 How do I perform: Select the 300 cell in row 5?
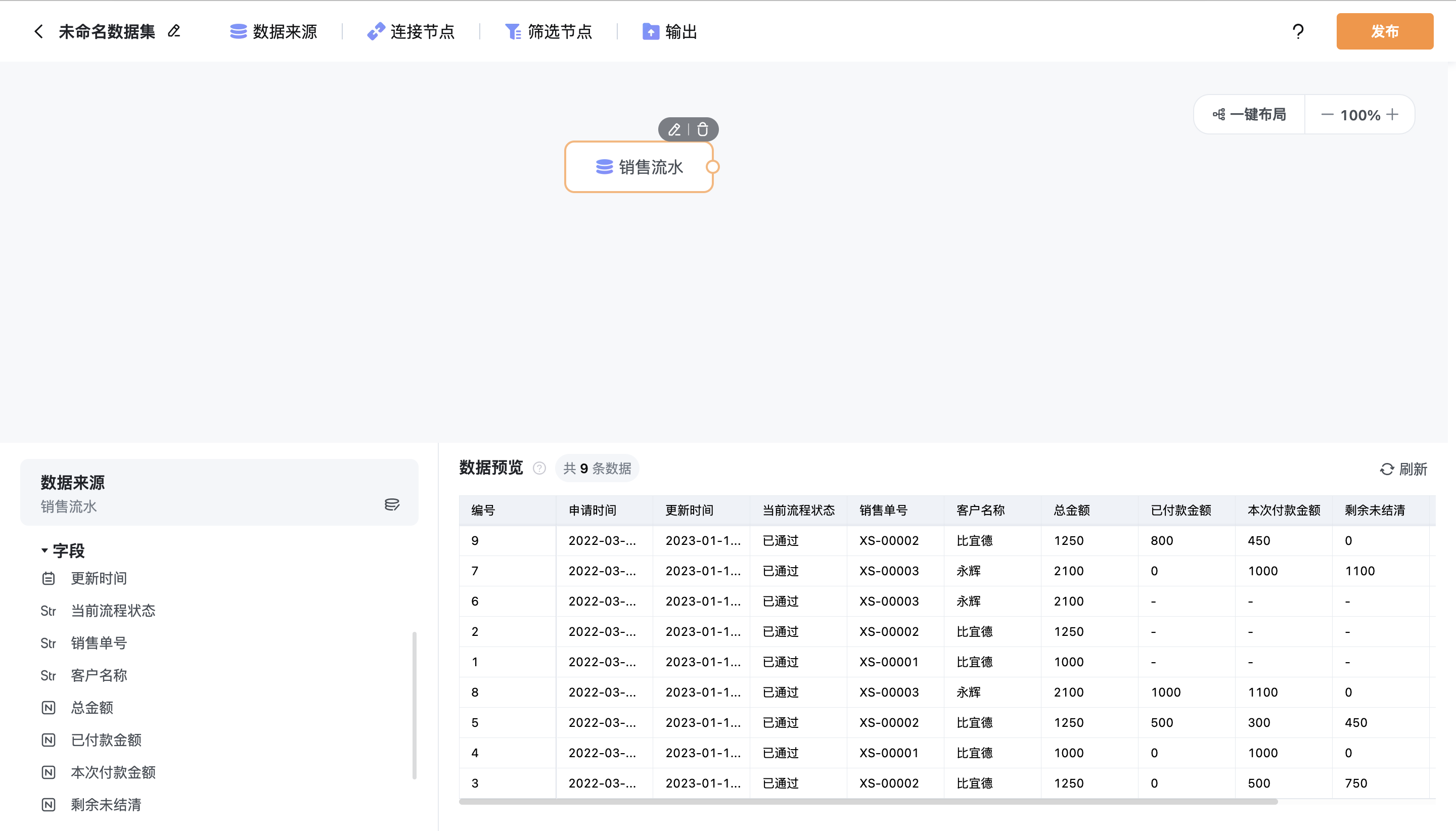tap(1284, 722)
